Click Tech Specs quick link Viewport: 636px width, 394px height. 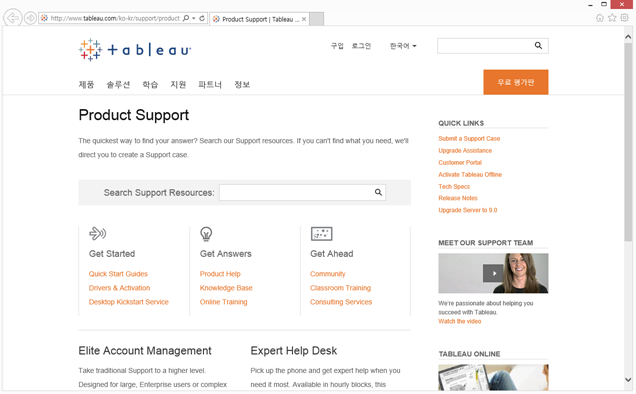pos(454,186)
